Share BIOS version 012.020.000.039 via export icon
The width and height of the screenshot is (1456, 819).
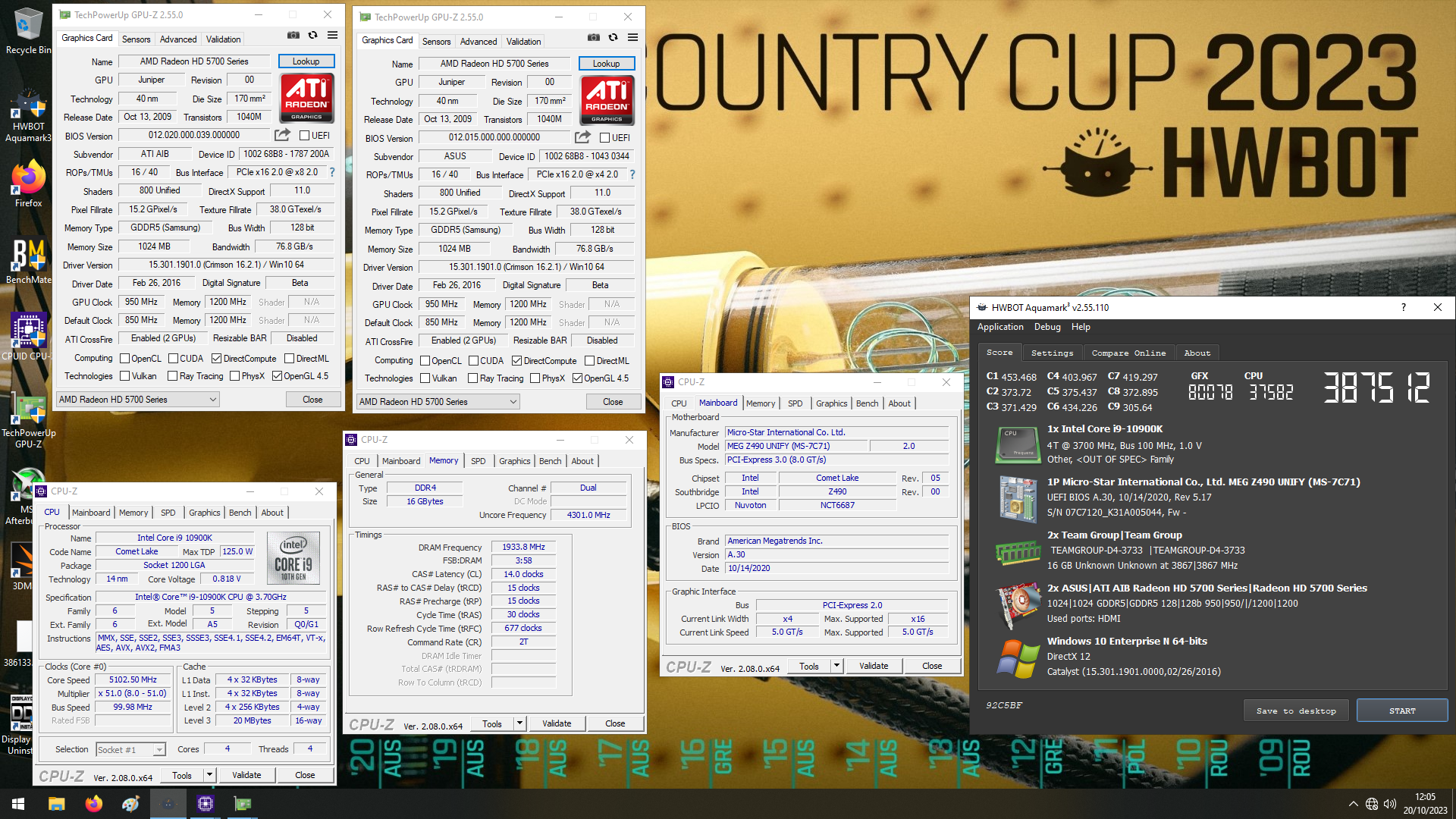pos(282,135)
